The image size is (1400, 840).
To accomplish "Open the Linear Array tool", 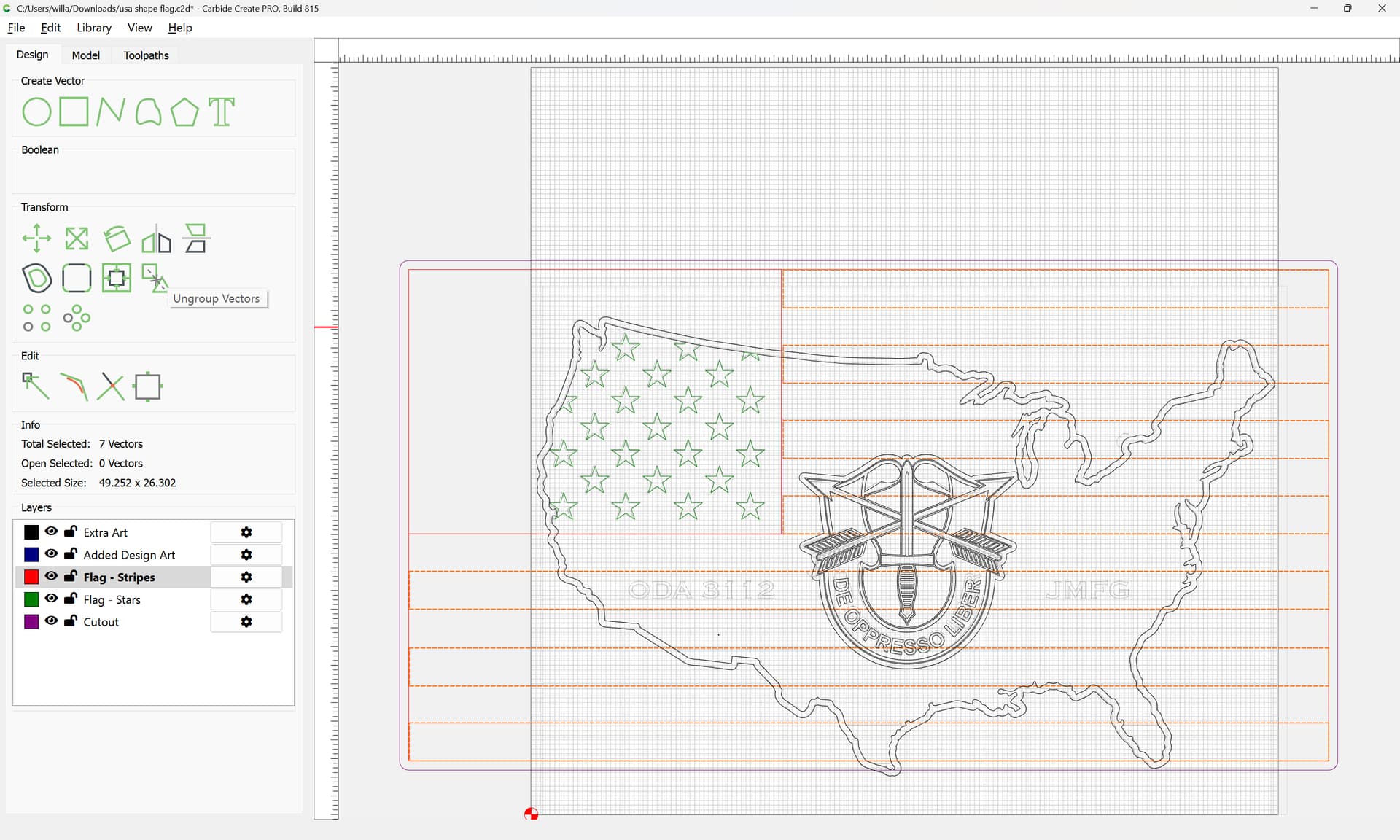I will pos(36,318).
